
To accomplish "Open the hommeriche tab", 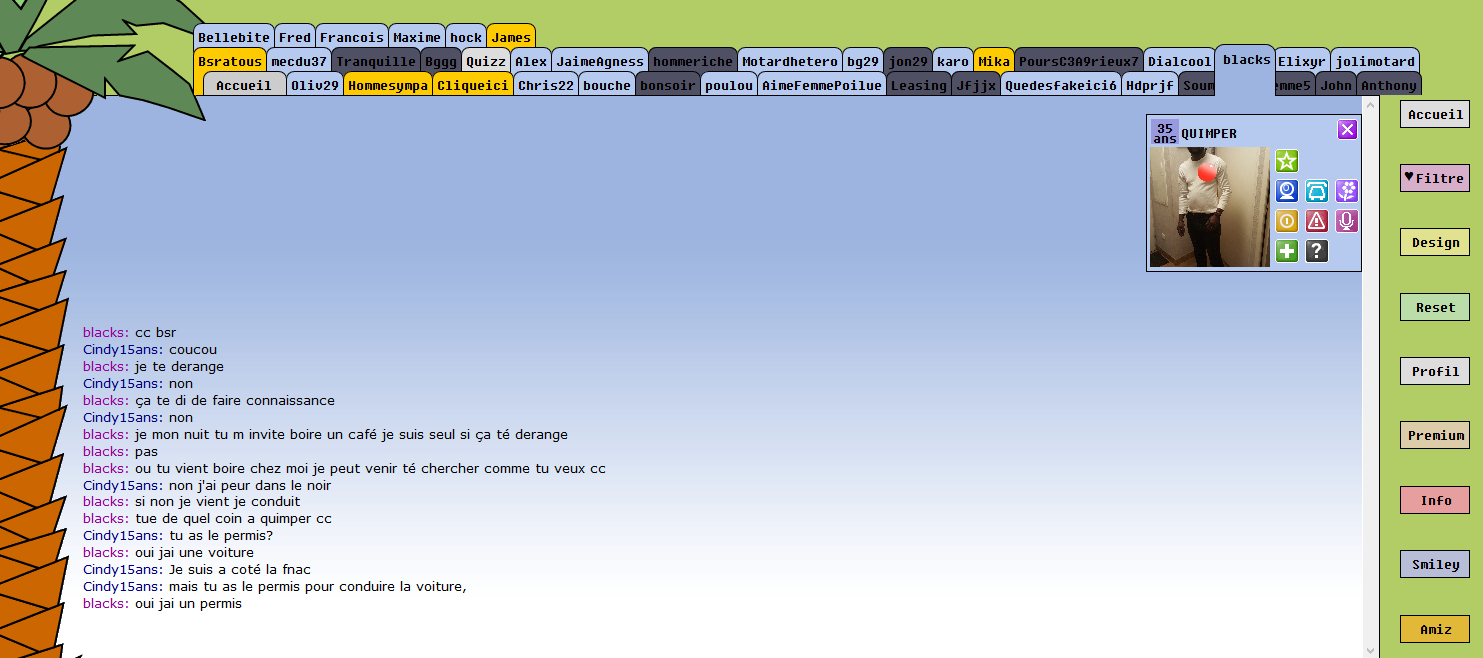I will click(693, 61).
